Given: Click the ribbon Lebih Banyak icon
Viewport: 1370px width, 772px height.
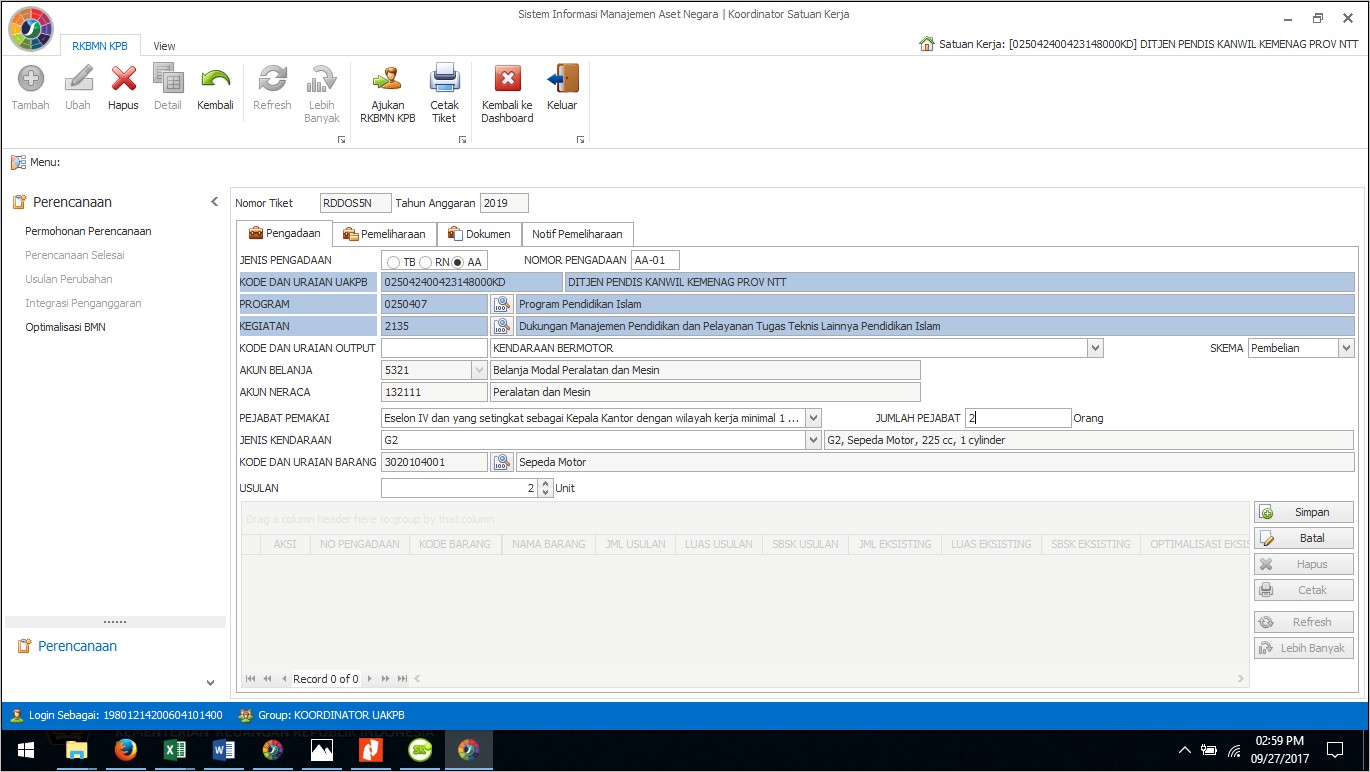Looking at the screenshot, I should 322,79.
